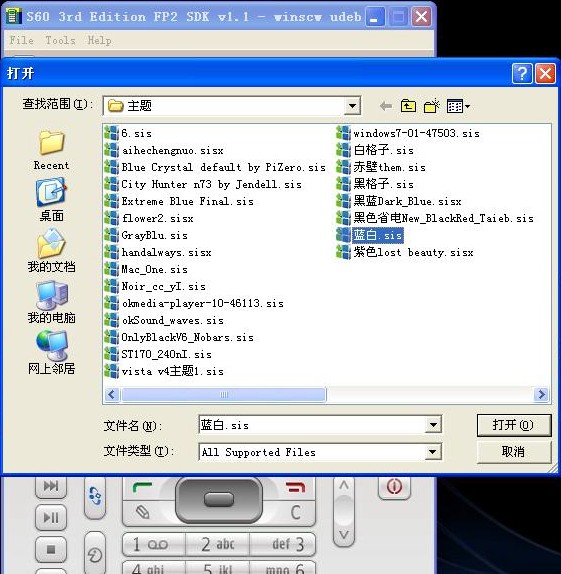Image resolution: width=561 pixels, height=574 pixels.
Task: Click the file list scroll left arrow
Action: click(112, 395)
